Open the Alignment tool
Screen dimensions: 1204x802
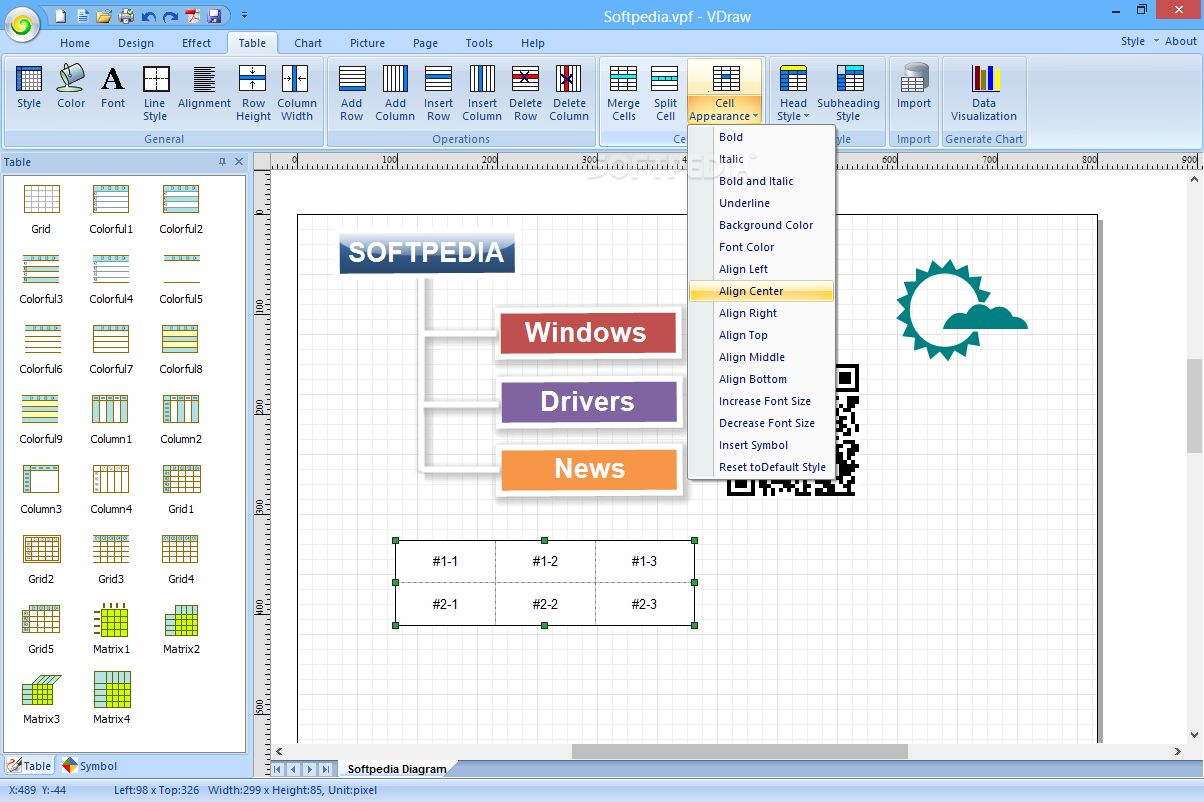pyautogui.click(x=204, y=88)
